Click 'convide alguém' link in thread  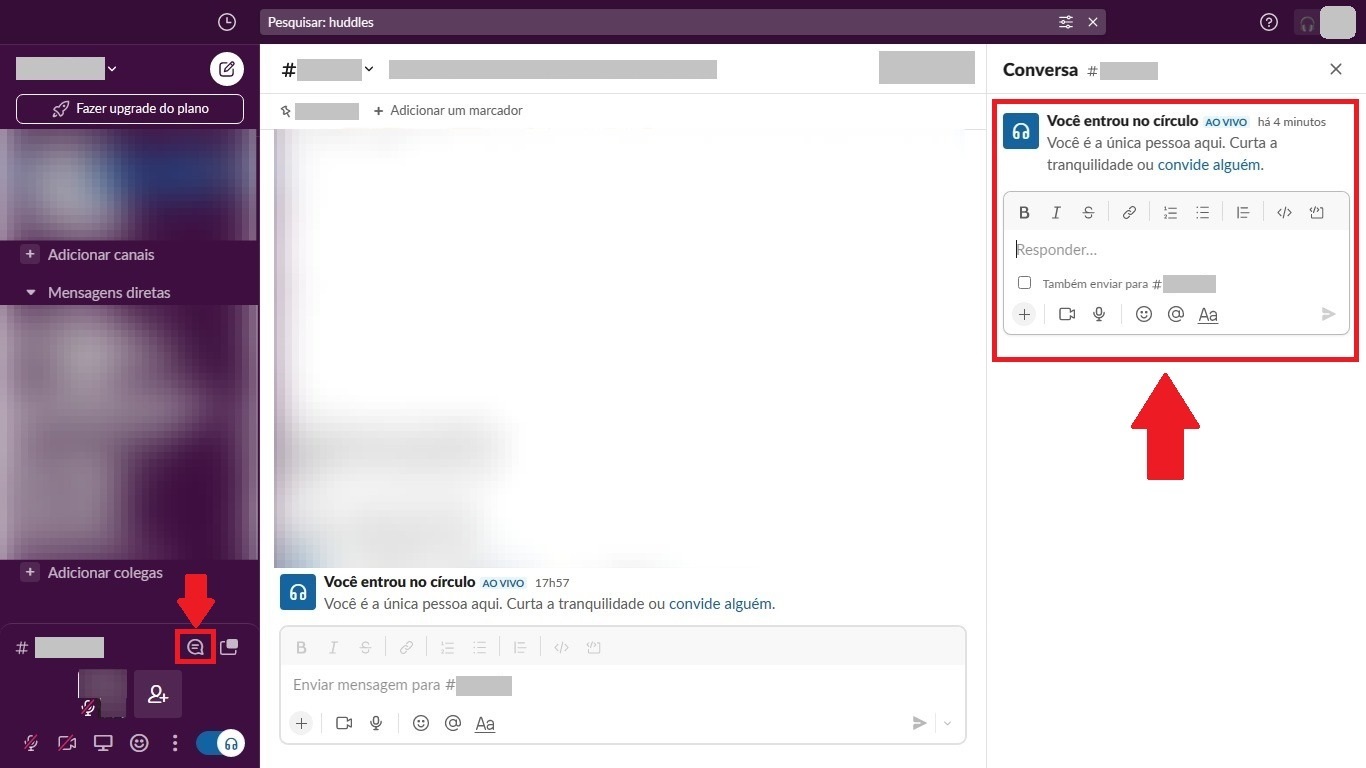[1208, 165]
